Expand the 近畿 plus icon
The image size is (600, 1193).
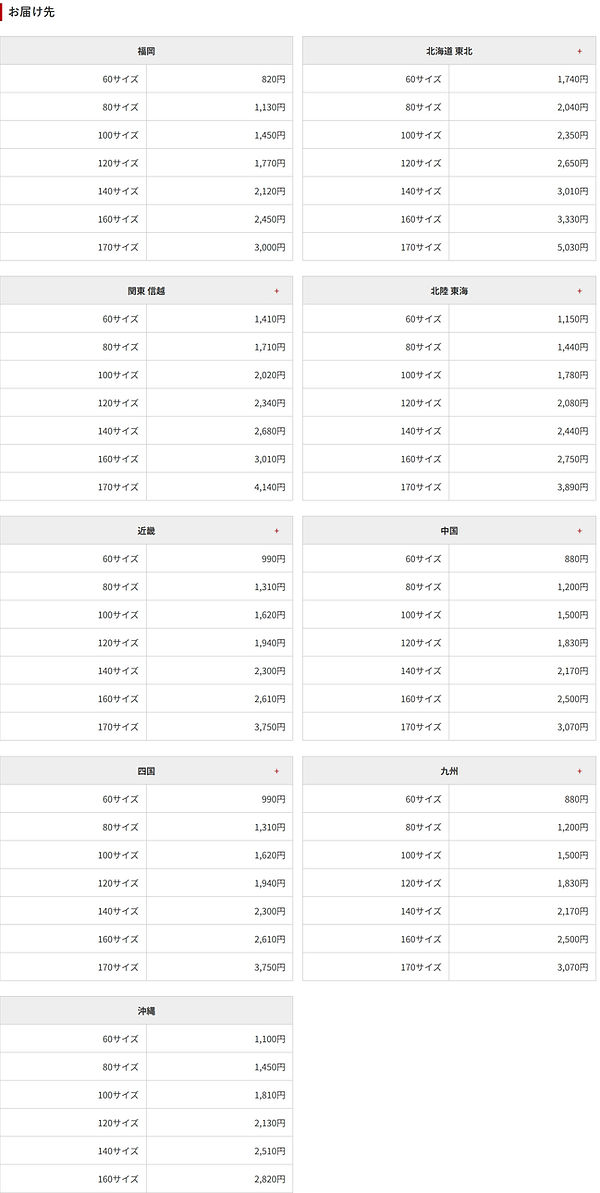coord(277,531)
